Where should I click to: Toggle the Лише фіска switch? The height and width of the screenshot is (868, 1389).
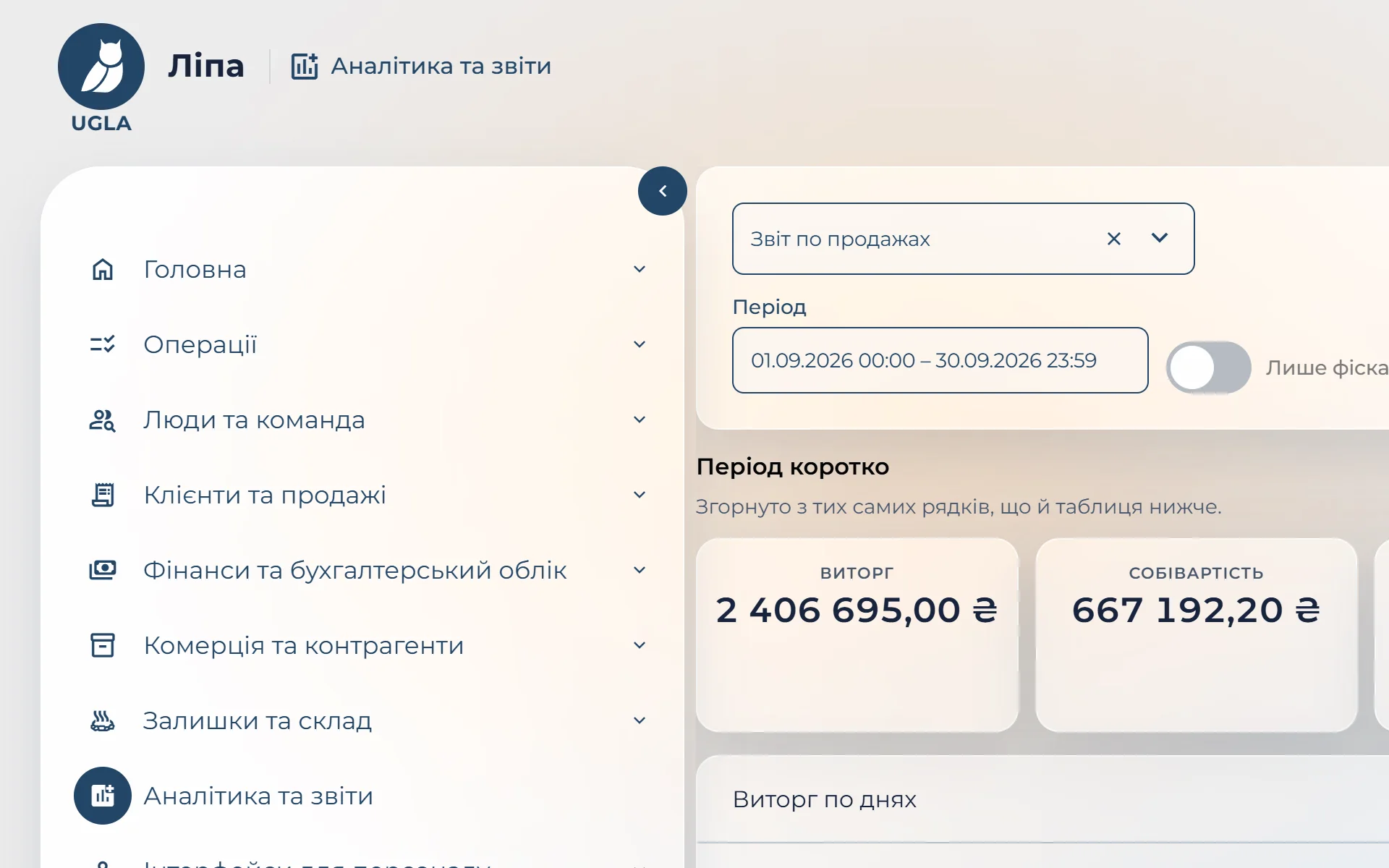click(x=1208, y=367)
